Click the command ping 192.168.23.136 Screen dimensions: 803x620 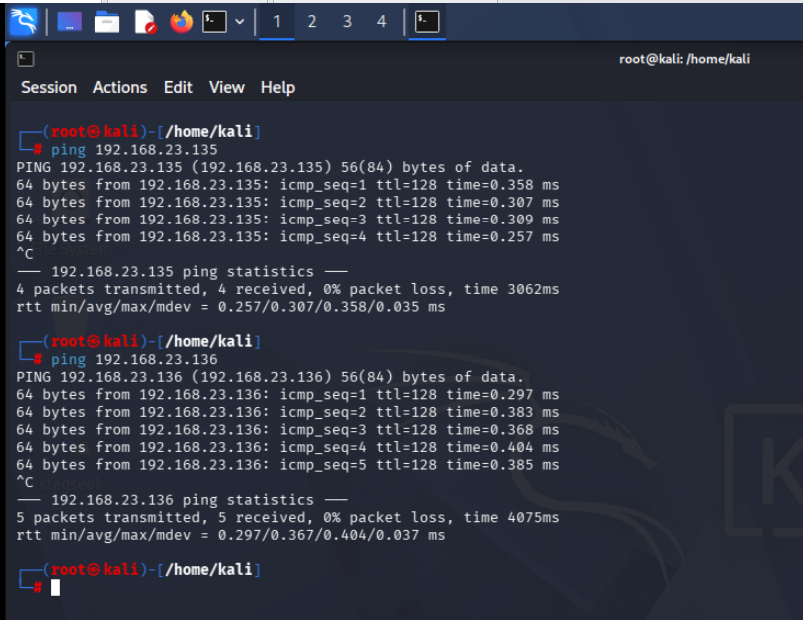pyautogui.click(x=134, y=359)
